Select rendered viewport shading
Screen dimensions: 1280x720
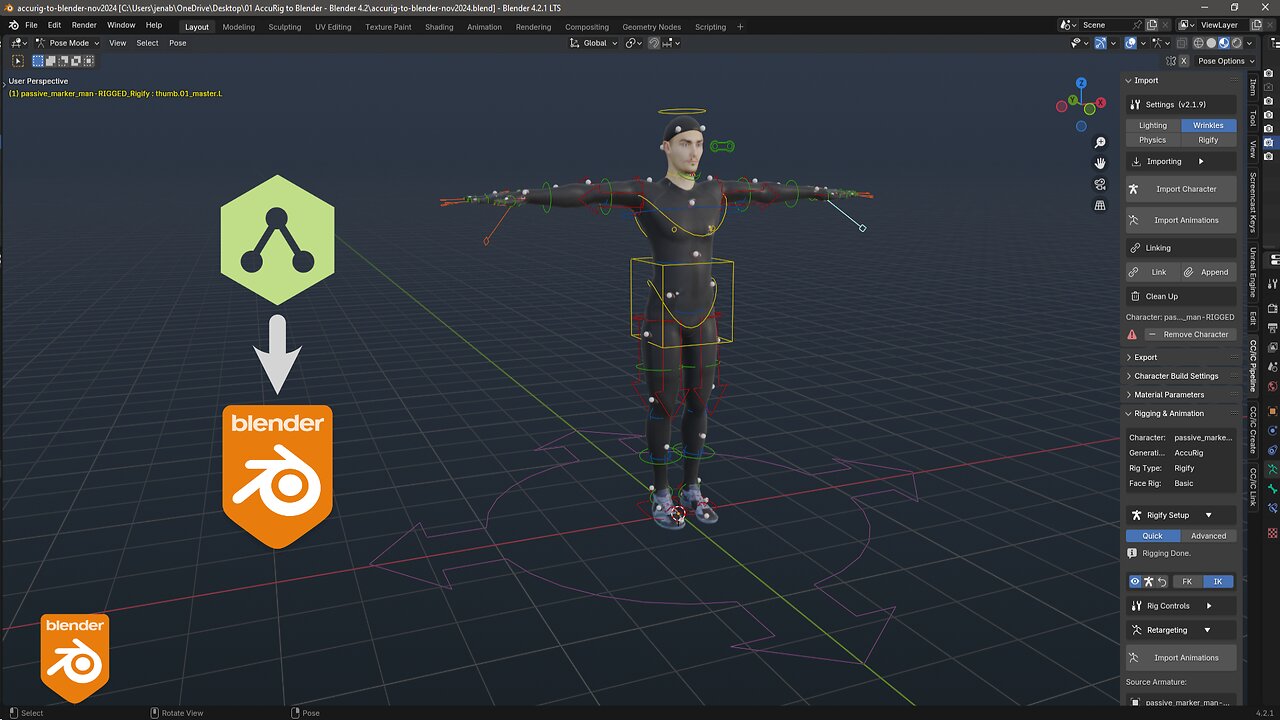pos(1236,43)
